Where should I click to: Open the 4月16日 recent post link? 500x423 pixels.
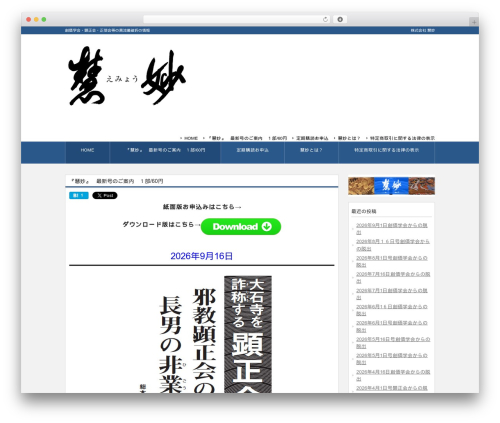(393, 375)
